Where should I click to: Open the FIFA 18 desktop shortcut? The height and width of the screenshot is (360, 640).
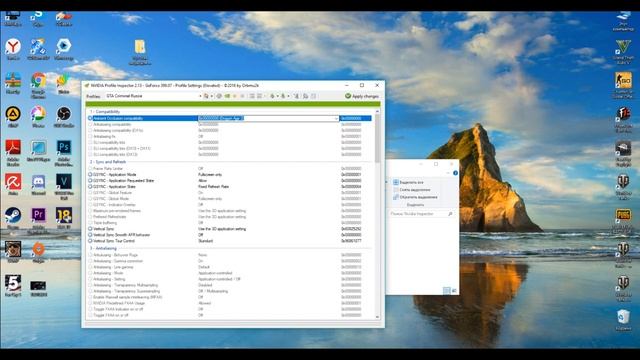(64, 218)
